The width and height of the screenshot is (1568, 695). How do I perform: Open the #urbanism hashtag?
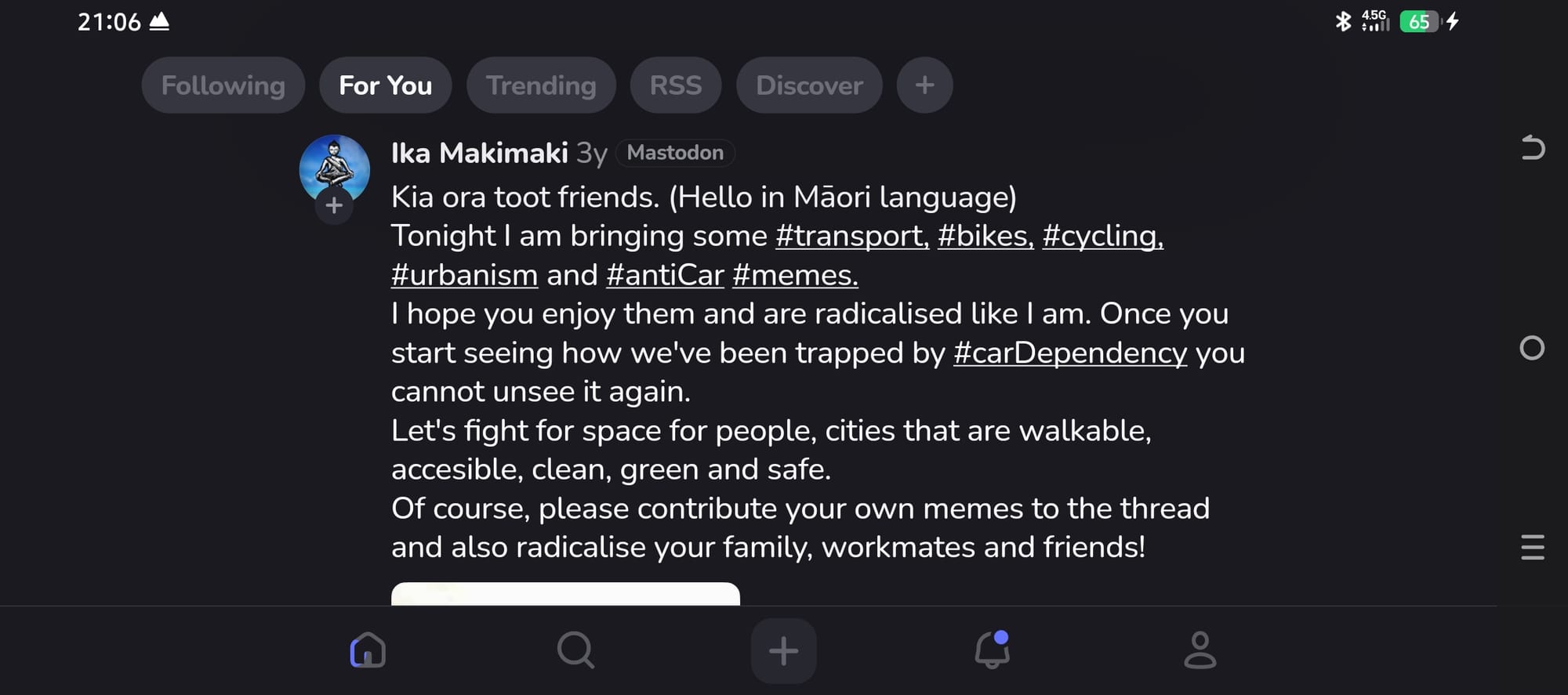tap(464, 275)
